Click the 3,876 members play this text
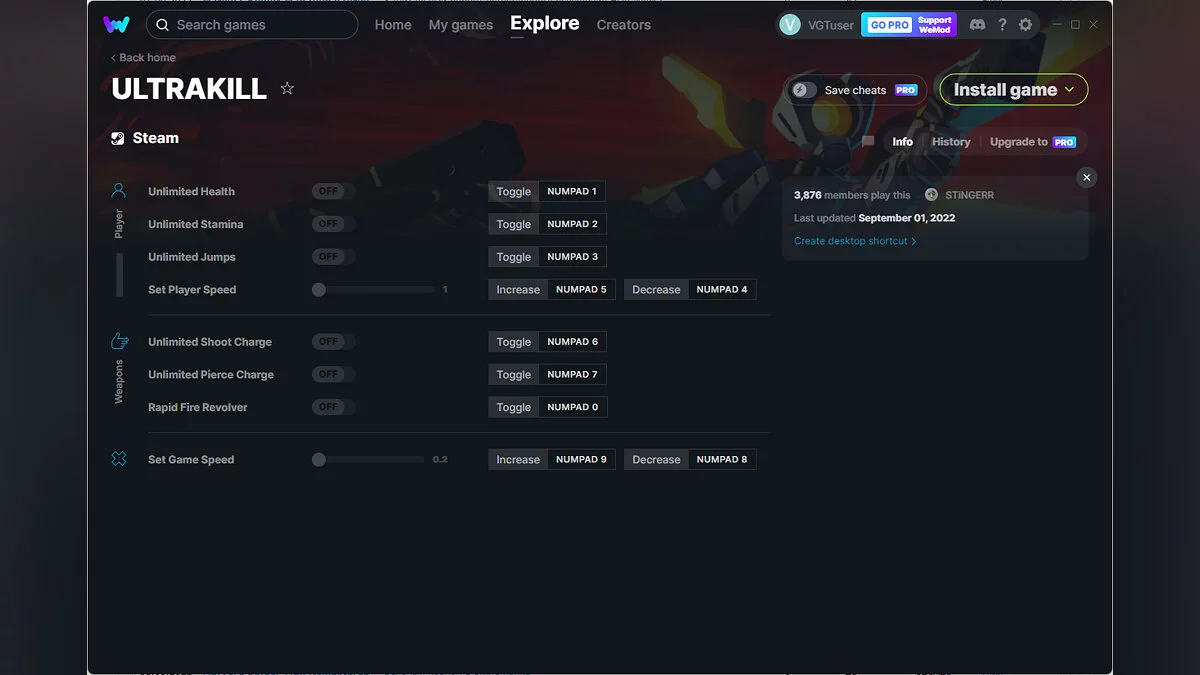1200x675 pixels. [852, 195]
